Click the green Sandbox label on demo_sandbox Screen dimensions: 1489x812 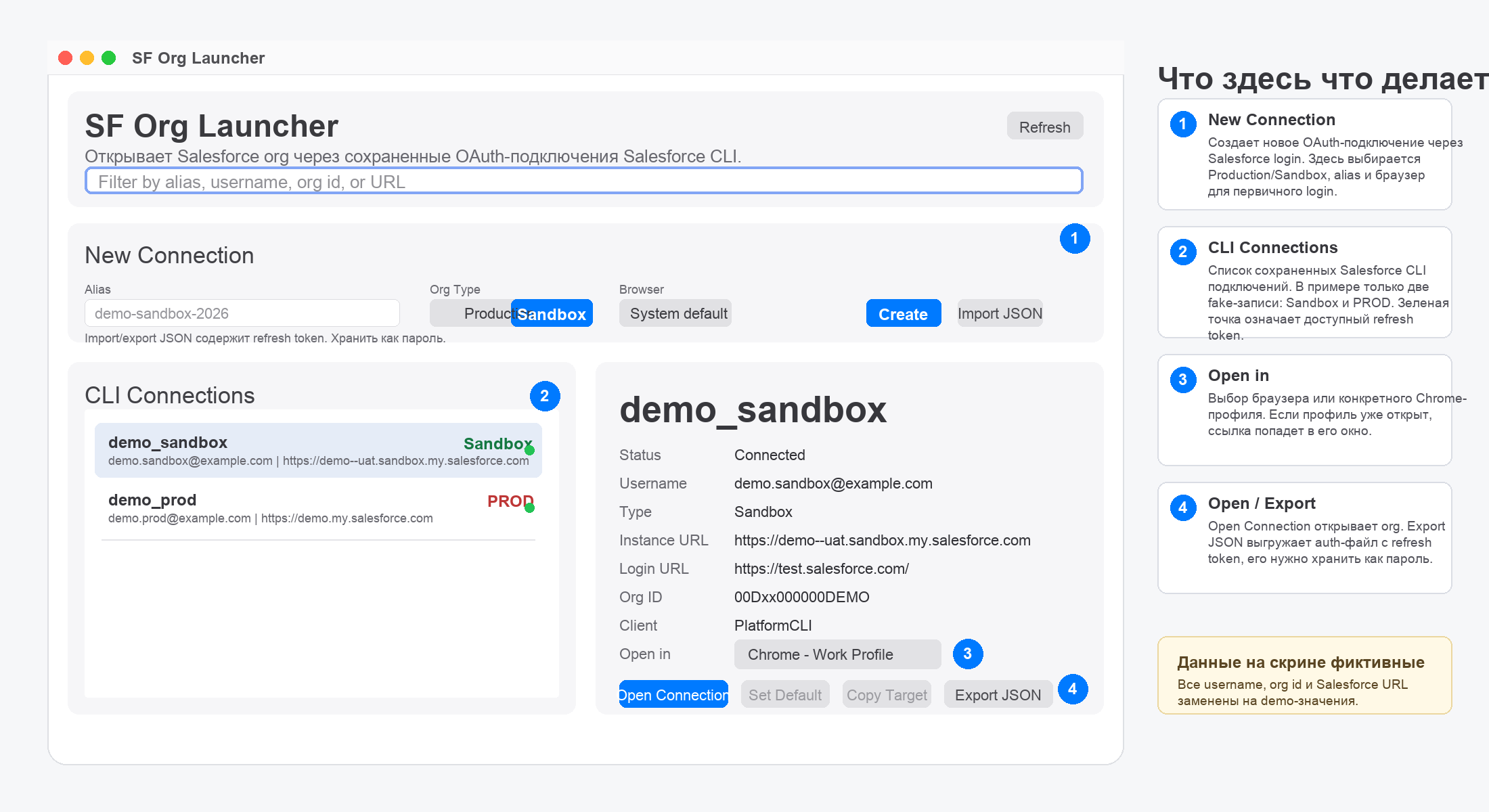tap(498, 443)
